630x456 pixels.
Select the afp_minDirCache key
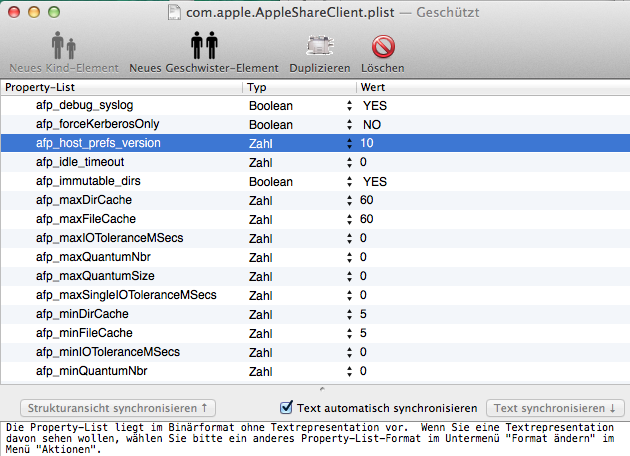[x=82, y=314]
